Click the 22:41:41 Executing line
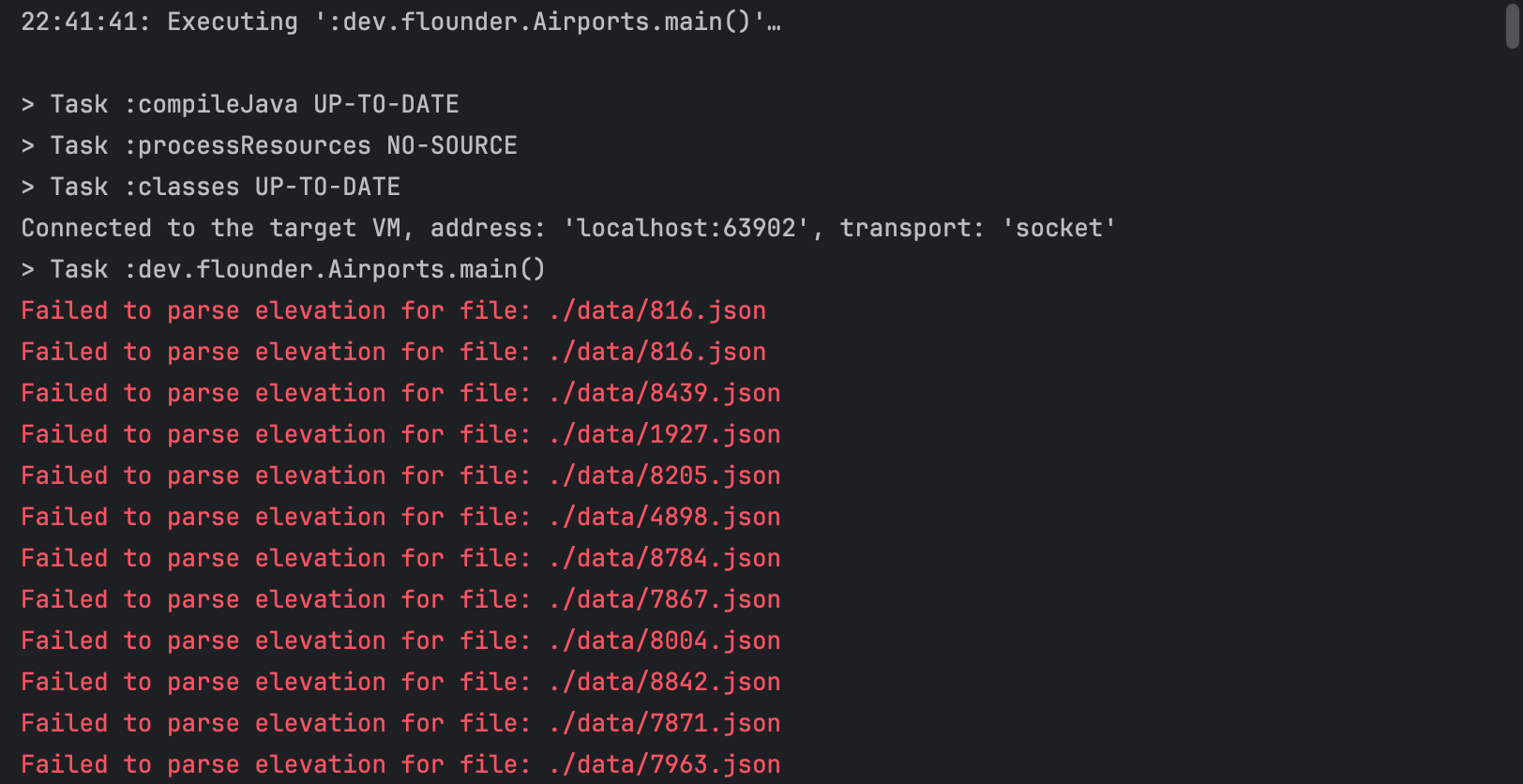Screen dimensions: 1523x784 click(400, 22)
